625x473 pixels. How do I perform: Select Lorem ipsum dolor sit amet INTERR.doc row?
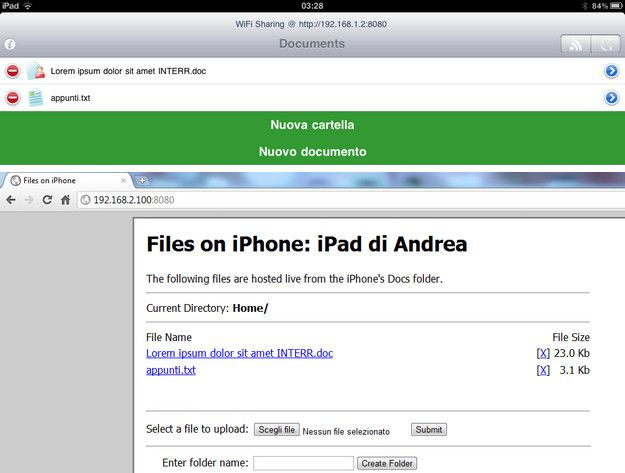tap(312, 71)
